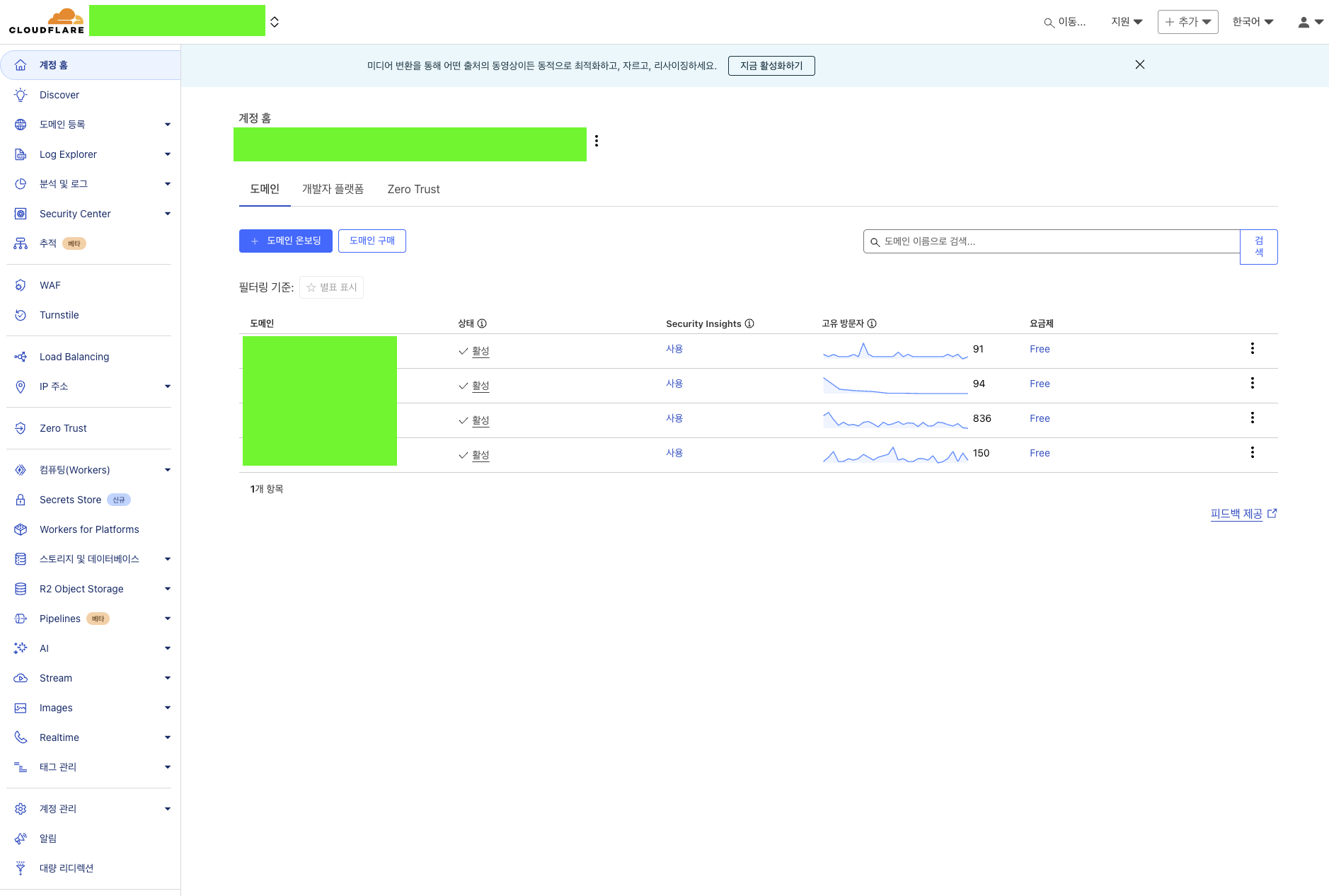1329x896 pixels.
Task: Click the Log Explorer icon
Action: (x=21, y=154)
